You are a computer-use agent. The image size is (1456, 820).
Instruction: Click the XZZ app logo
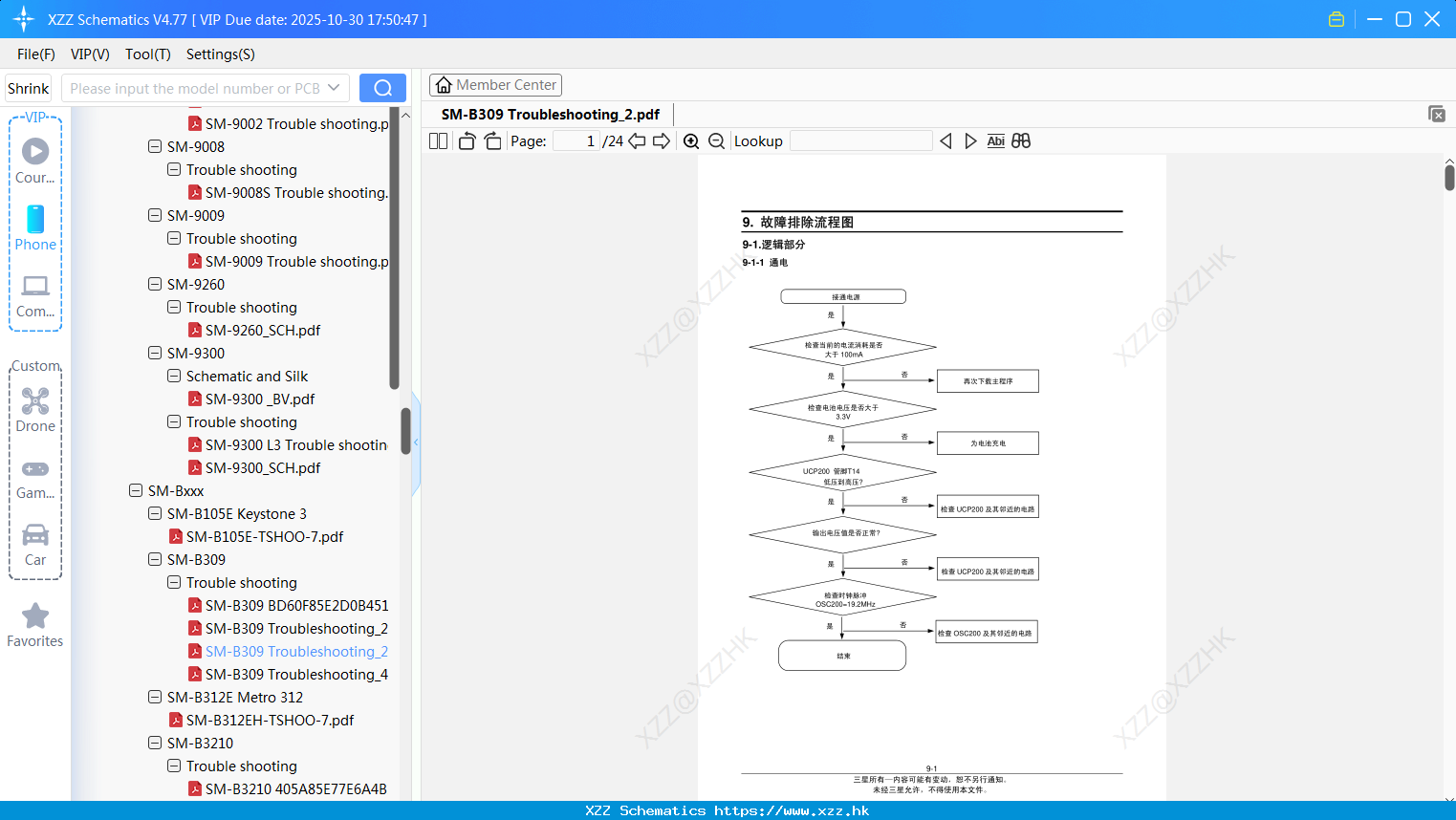pos(24,19)
